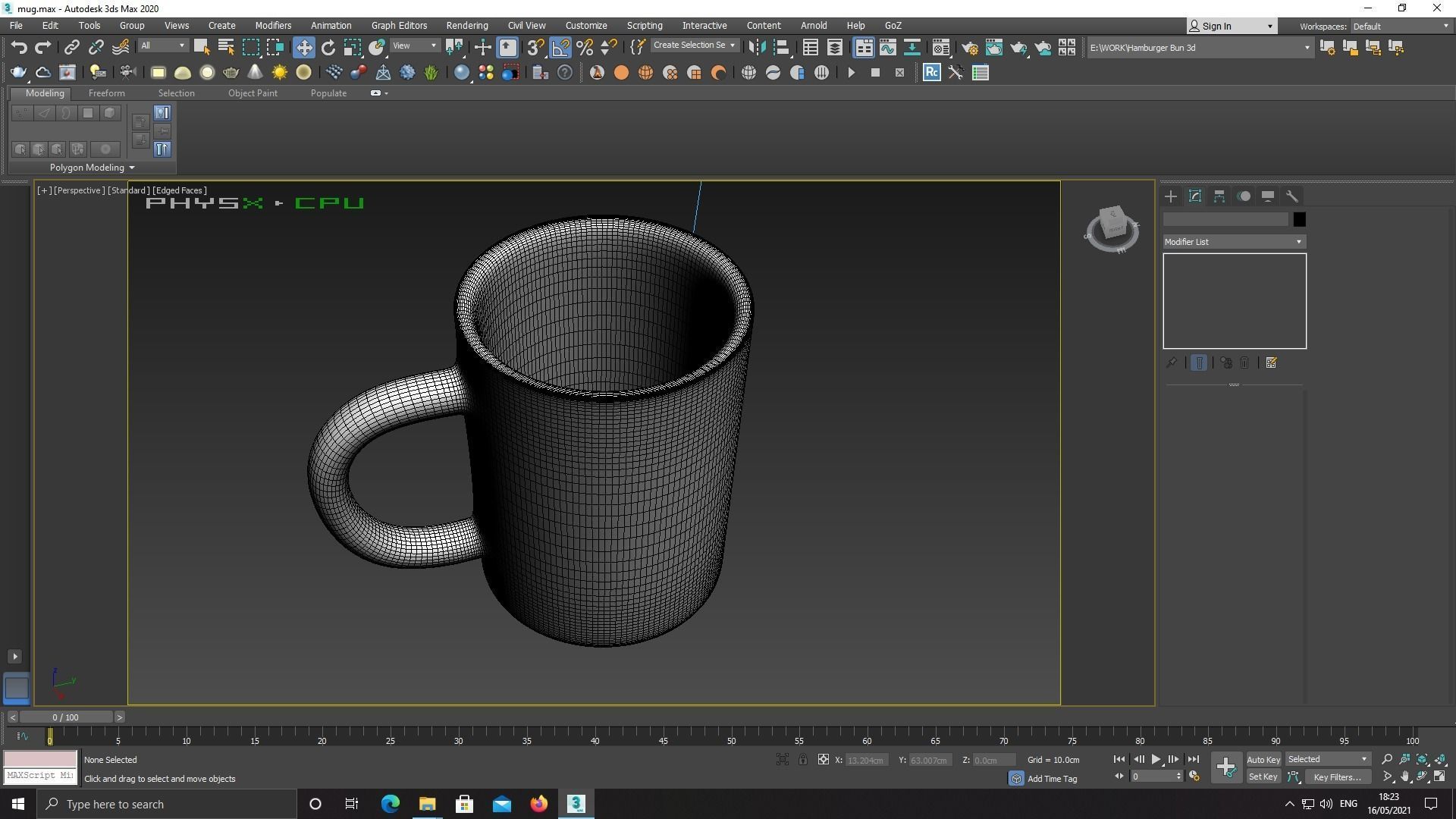This screenshot has width=1456, height=819.
Task: Toggle the Angle Snap button
Action: coord(560,48)
